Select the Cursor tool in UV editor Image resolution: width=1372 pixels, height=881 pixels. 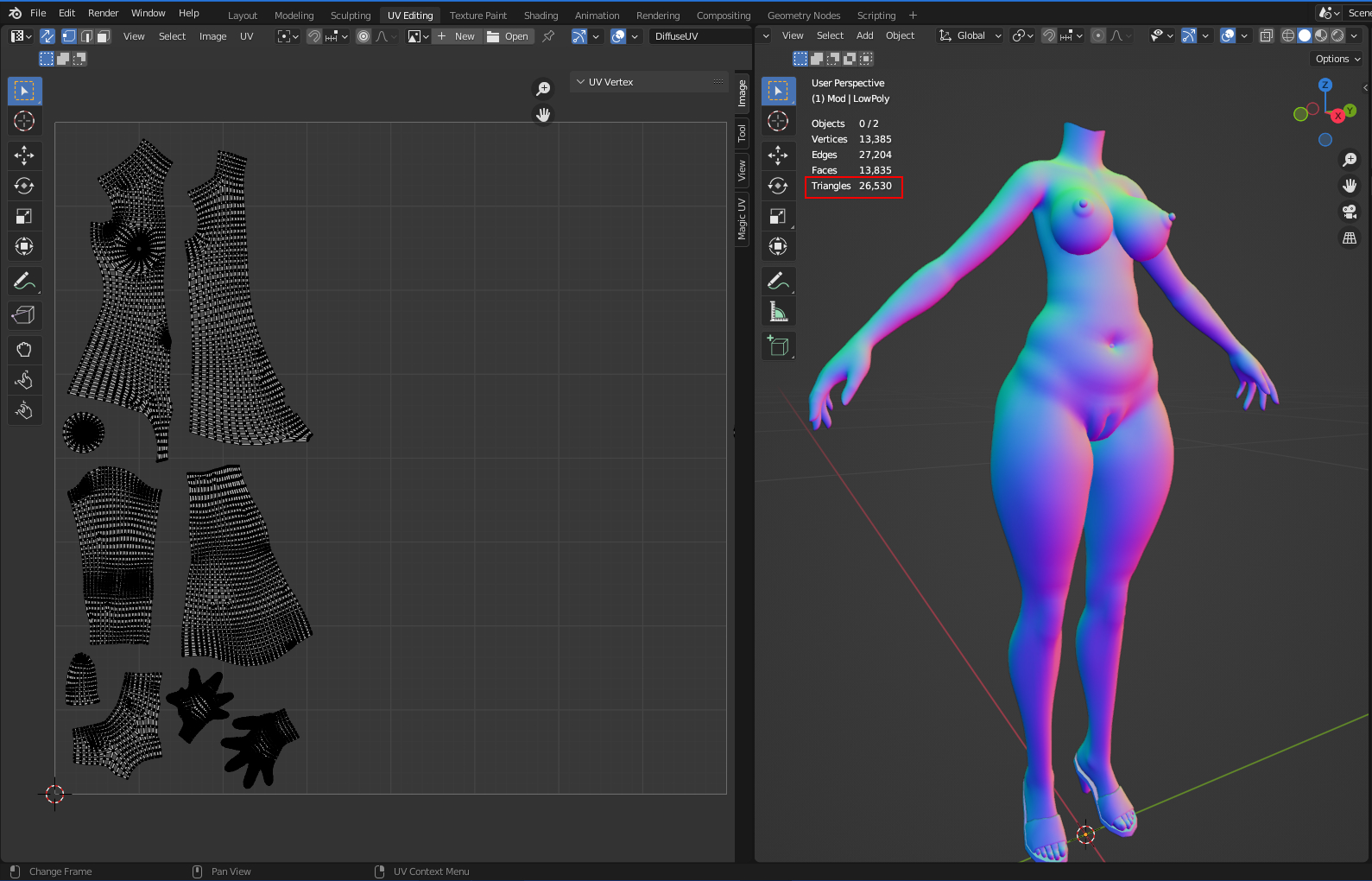tap(24, 121)
